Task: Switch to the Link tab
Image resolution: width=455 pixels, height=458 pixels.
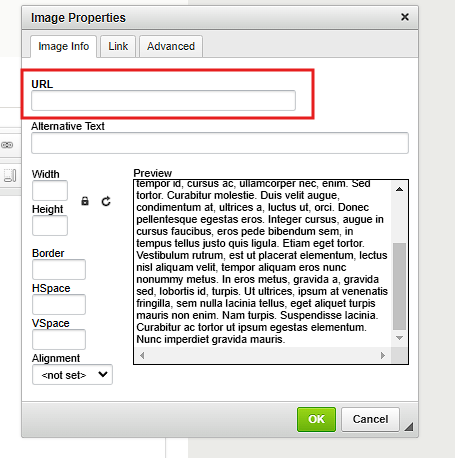Action: coord(118,46)
